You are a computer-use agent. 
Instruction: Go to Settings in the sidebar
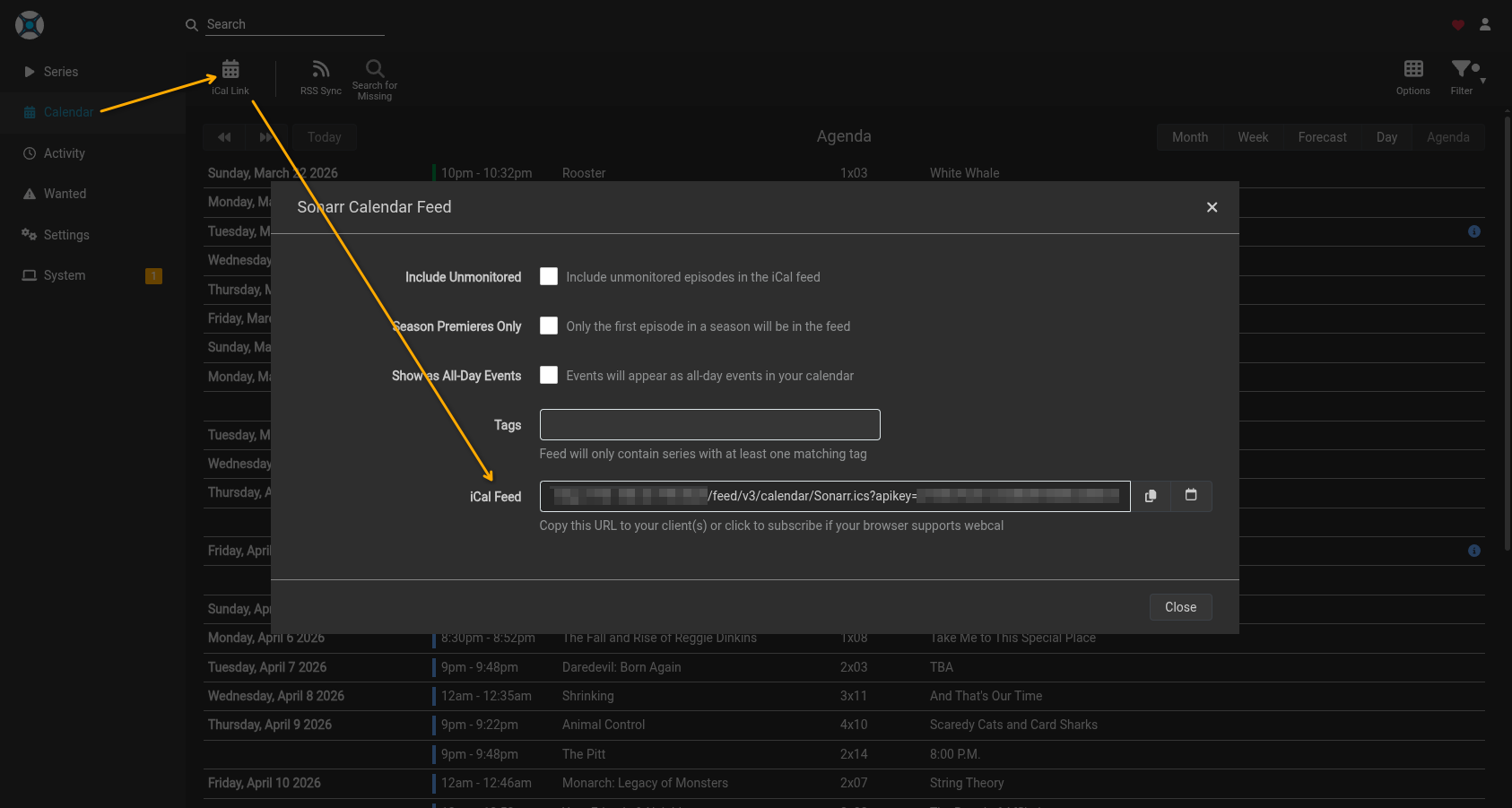(66, 235)
